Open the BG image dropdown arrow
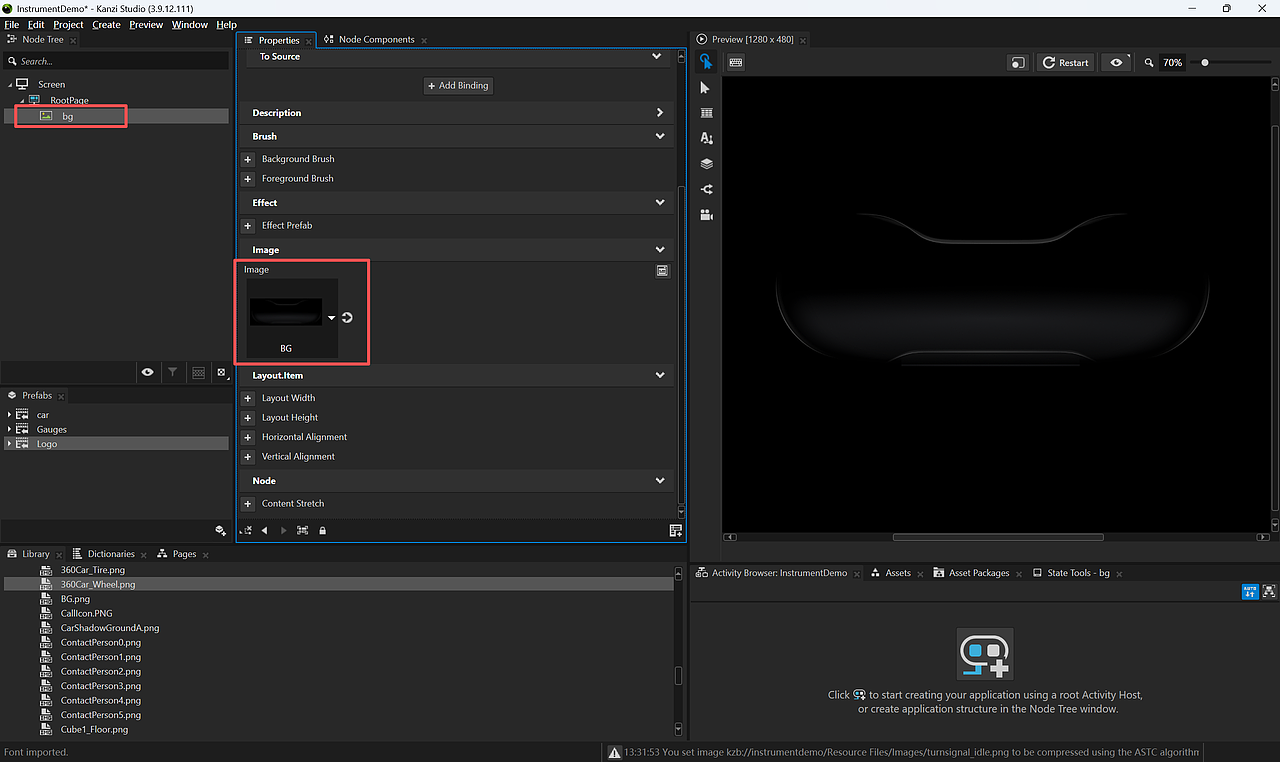1280x762 pixels. [332, 318]
